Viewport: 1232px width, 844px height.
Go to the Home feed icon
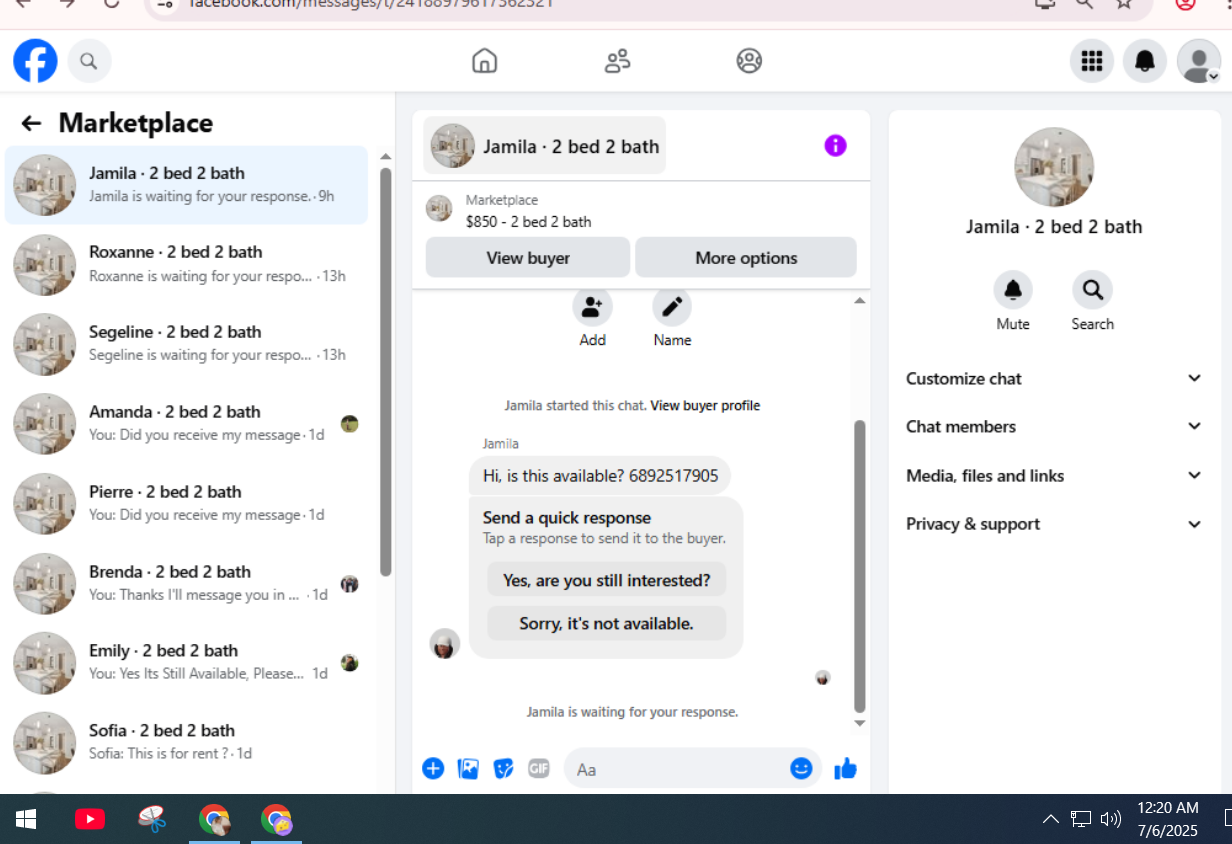click(x=484, y=61)
